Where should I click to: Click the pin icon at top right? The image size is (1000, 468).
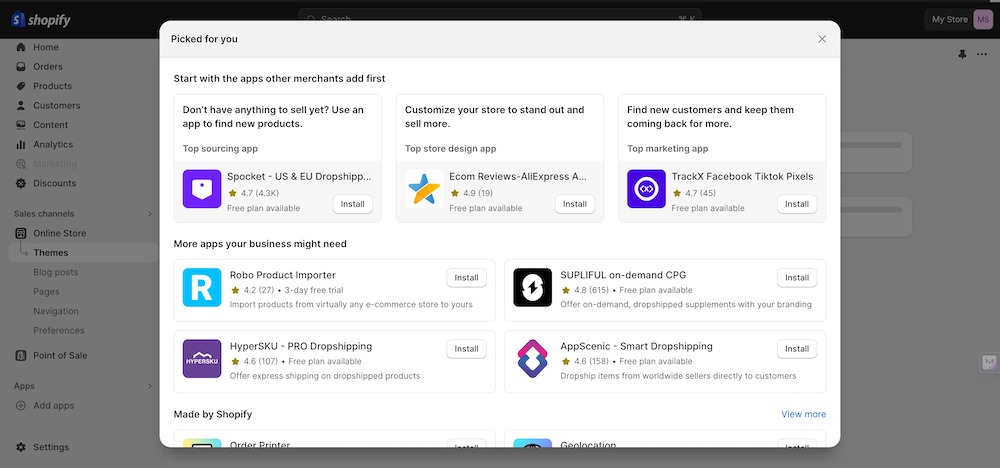(x=962, y=54)
